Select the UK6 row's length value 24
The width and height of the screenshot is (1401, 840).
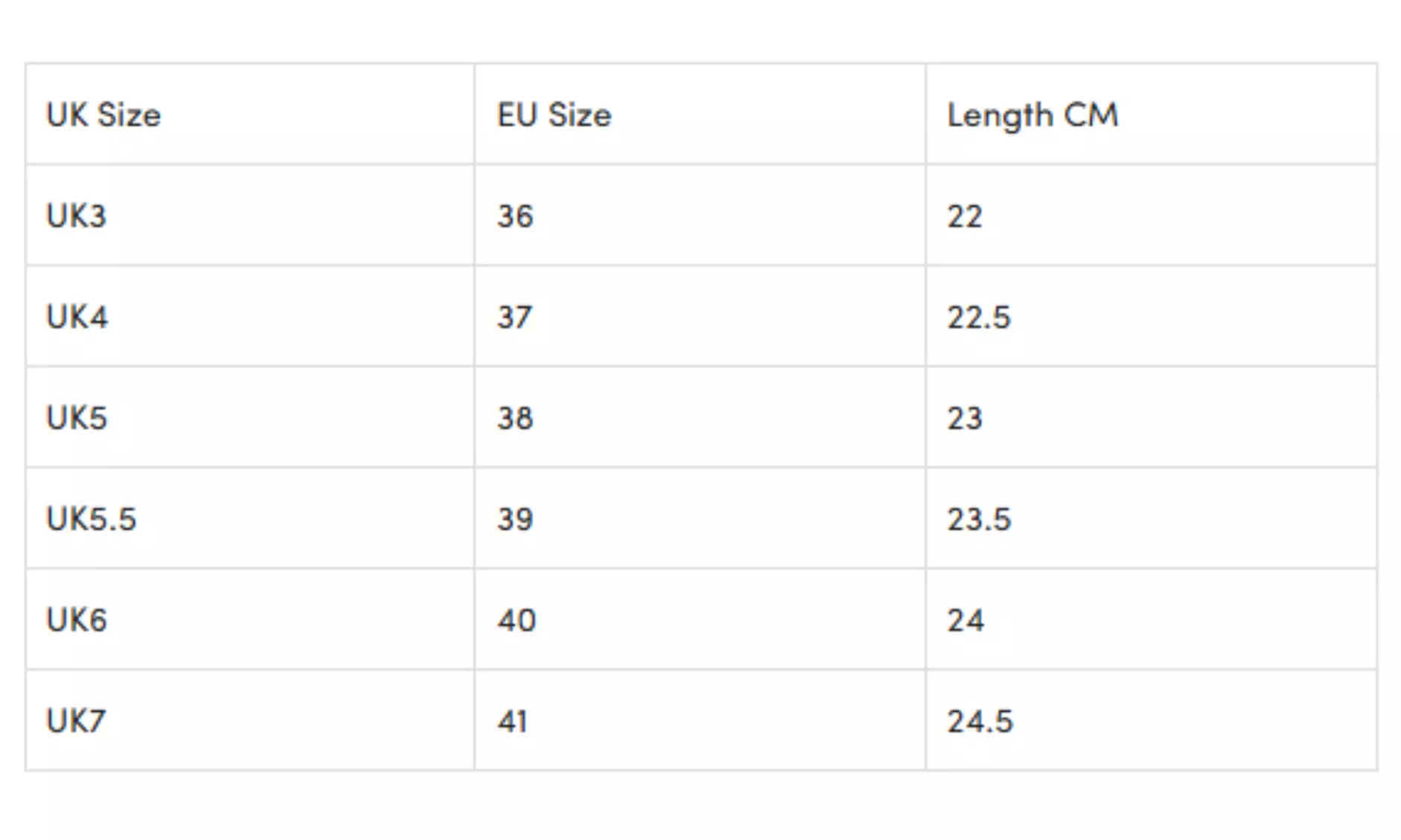tap(966, 620)
